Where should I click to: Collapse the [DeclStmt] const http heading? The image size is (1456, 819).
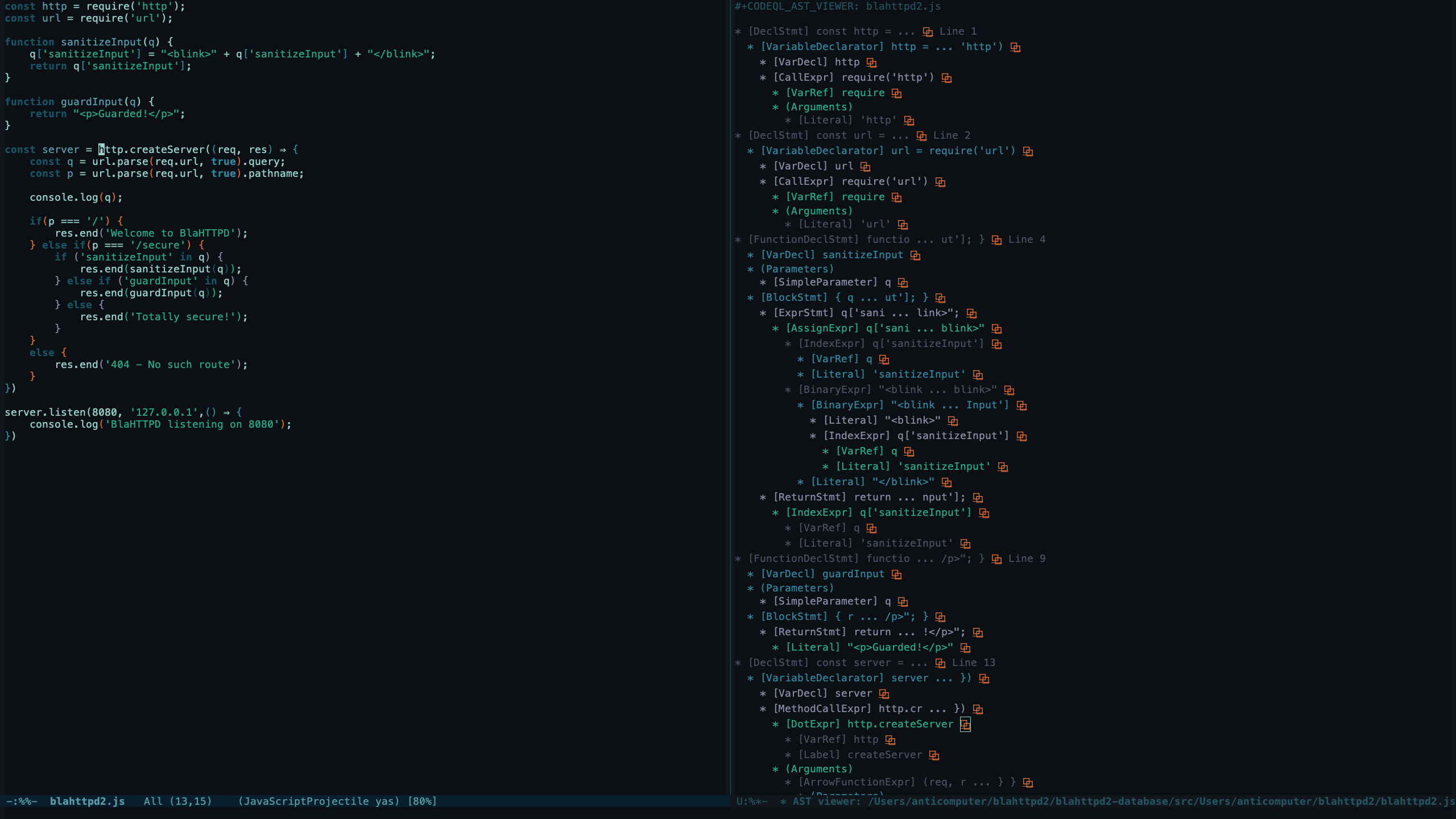738,32
